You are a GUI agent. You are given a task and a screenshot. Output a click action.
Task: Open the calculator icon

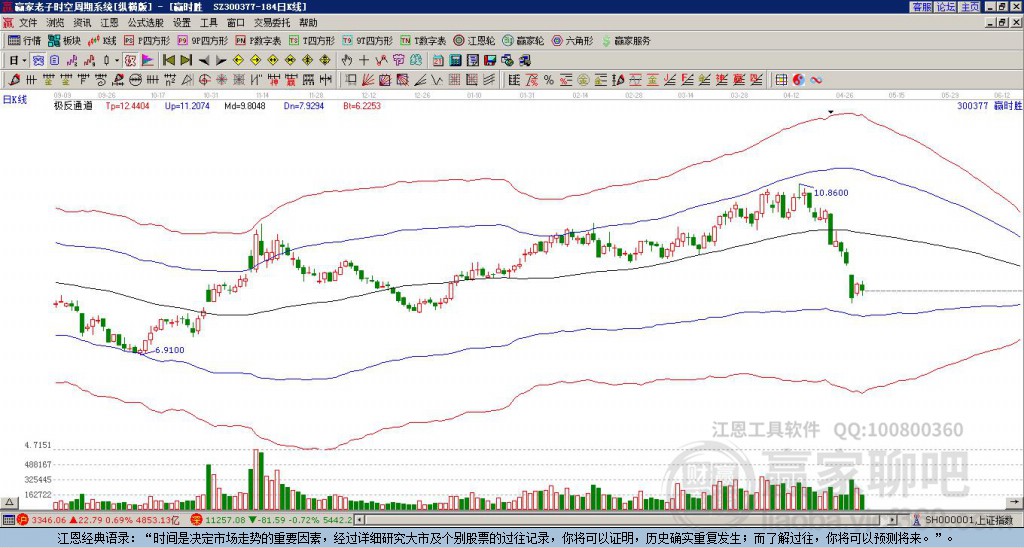(455, 60)
